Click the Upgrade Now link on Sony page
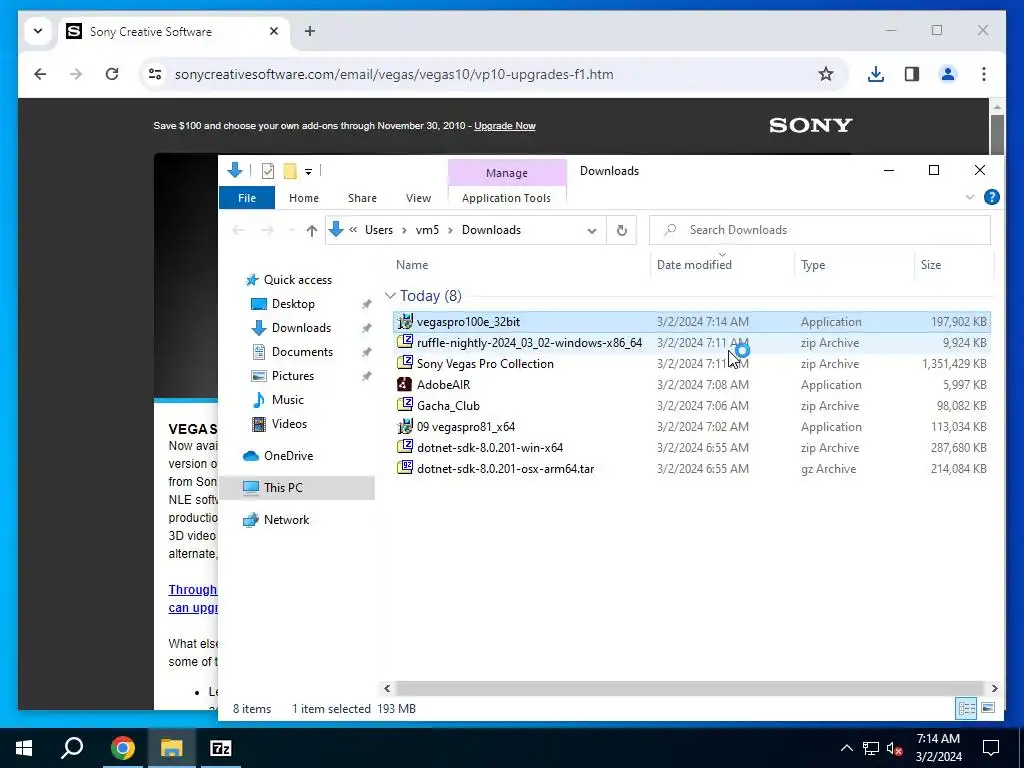 [x=504, y=125]
